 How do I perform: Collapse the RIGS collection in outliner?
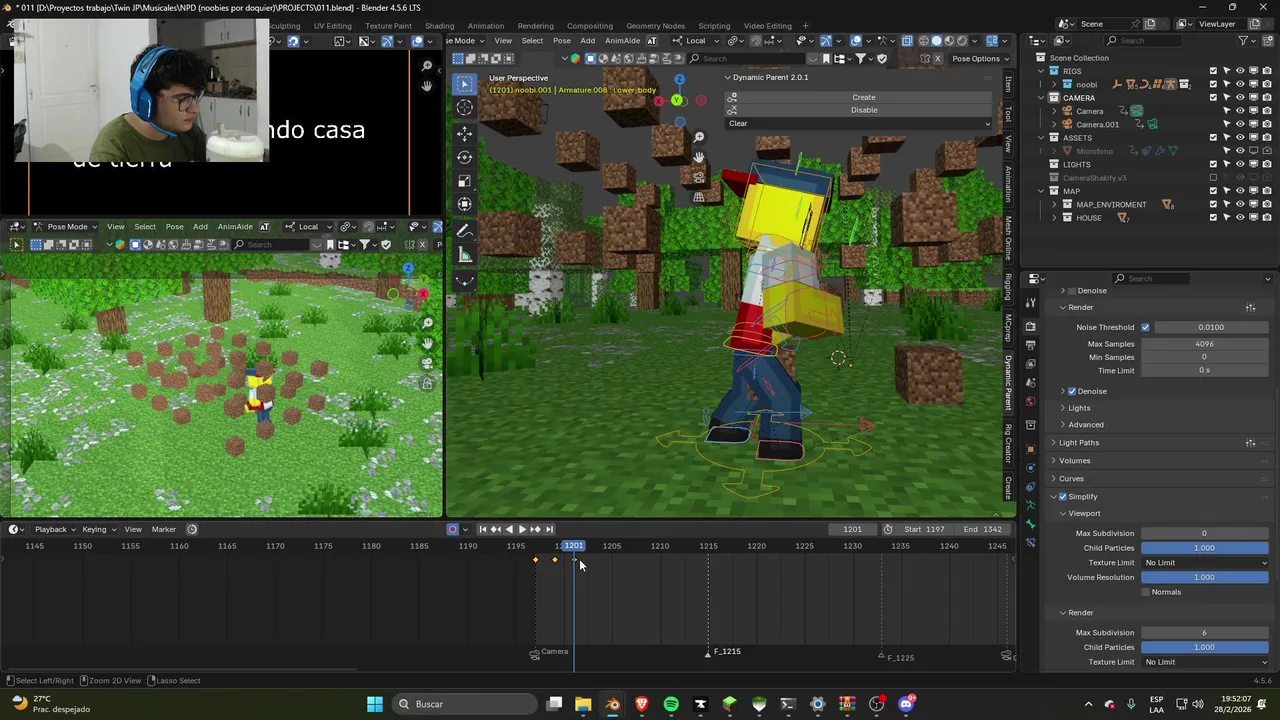(1041, 71)
